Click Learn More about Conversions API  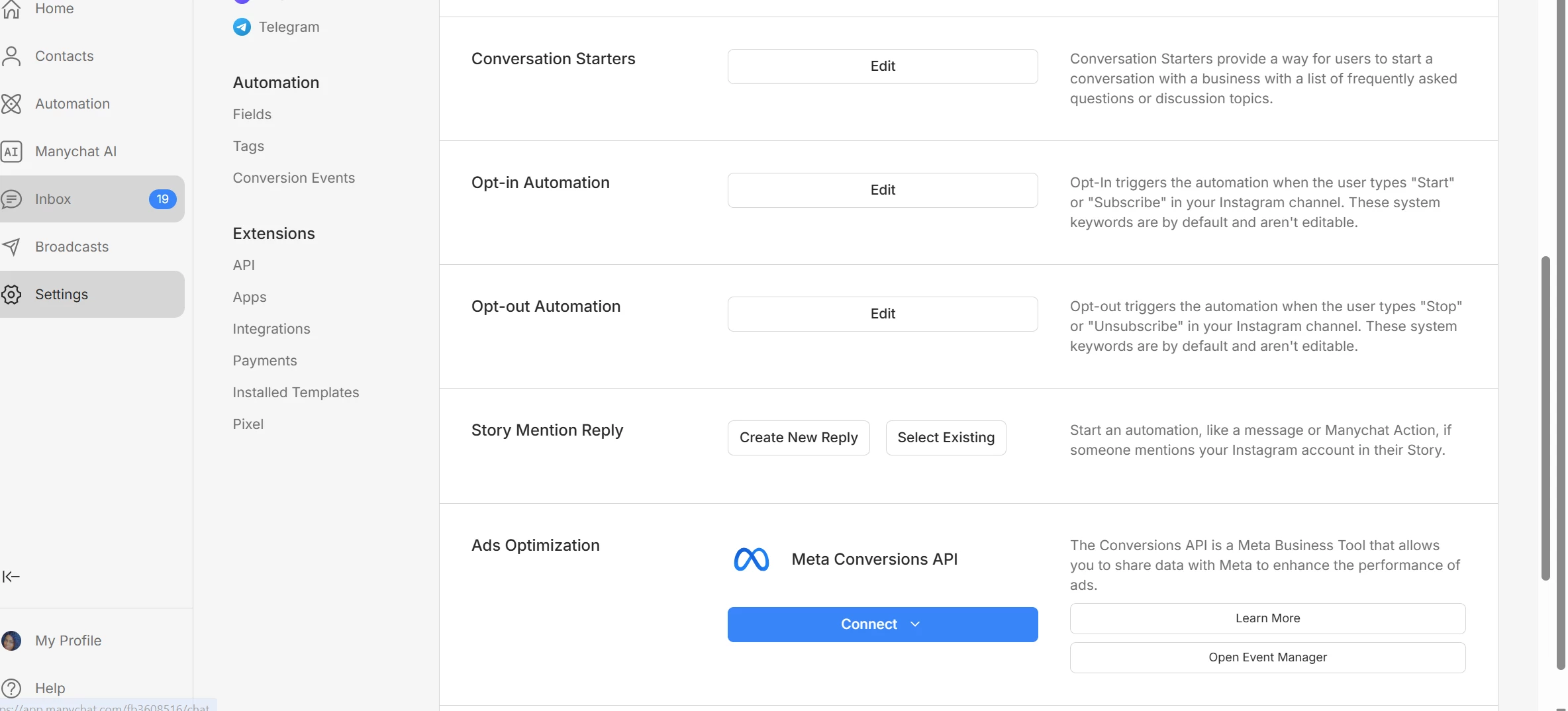pos(1267,618)
